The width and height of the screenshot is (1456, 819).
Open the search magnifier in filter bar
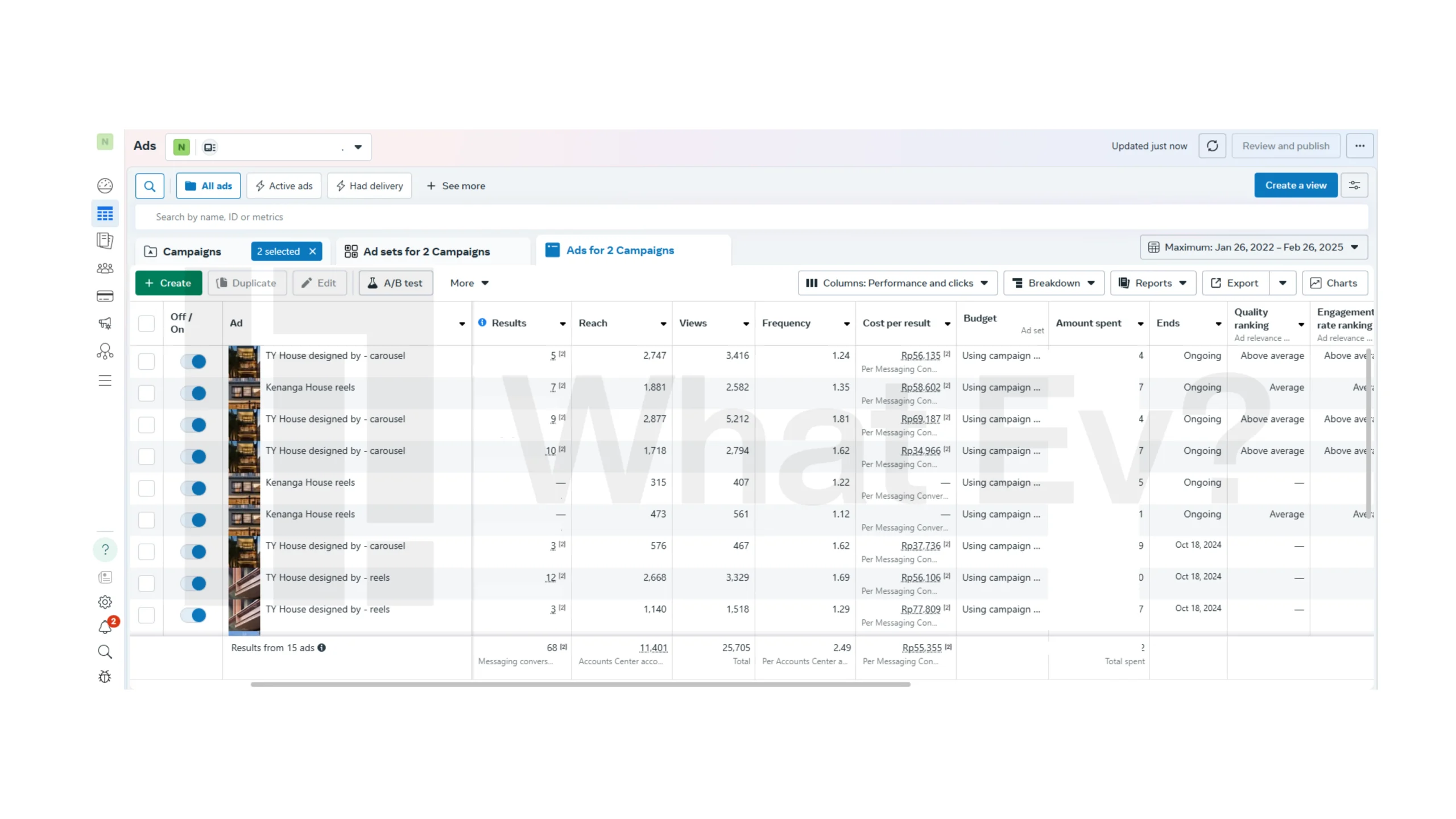[150, 186]
